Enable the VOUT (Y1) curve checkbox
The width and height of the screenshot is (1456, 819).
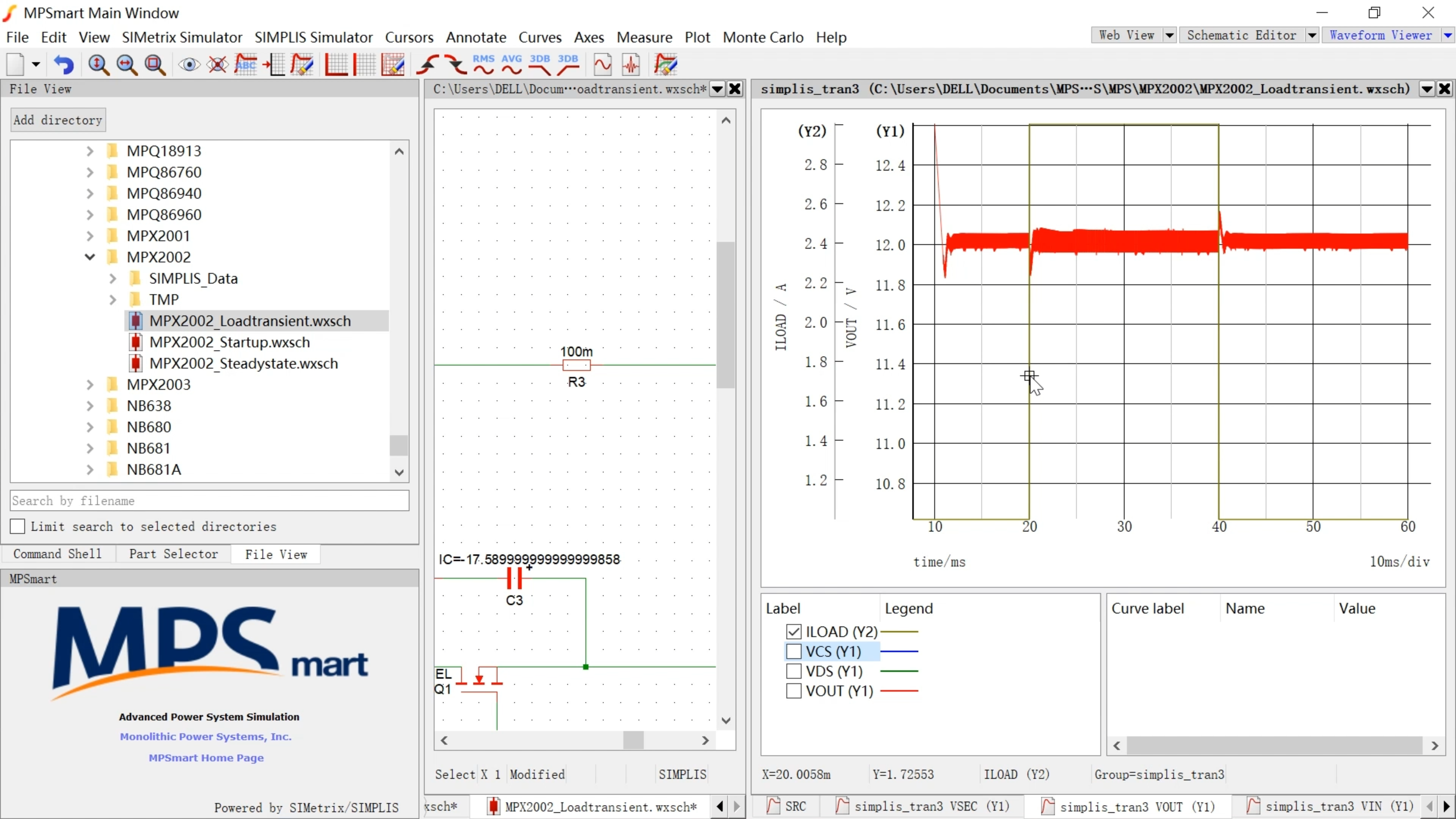794,691
